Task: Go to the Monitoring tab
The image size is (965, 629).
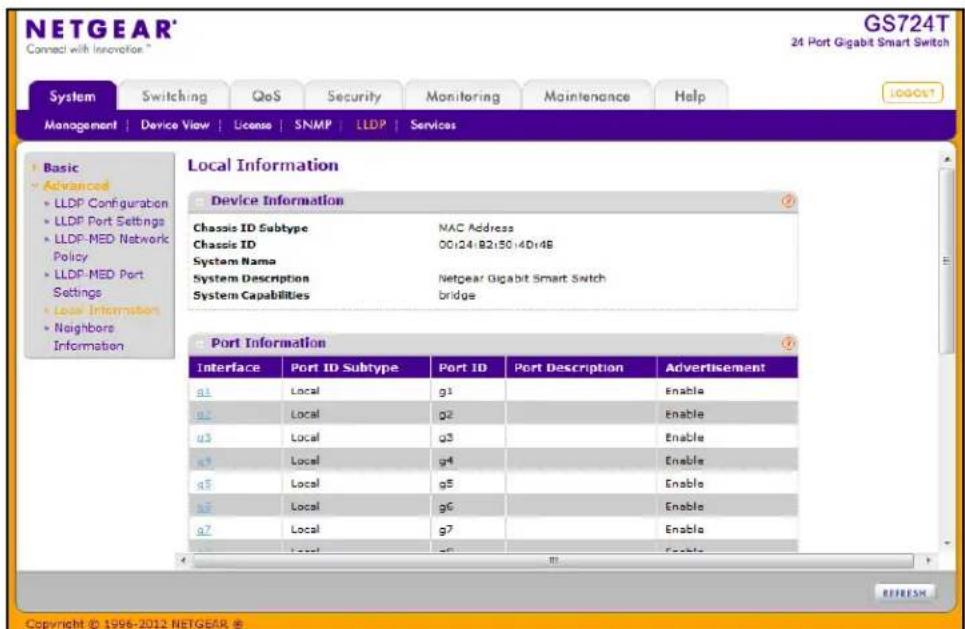Action: coord(463,97)
